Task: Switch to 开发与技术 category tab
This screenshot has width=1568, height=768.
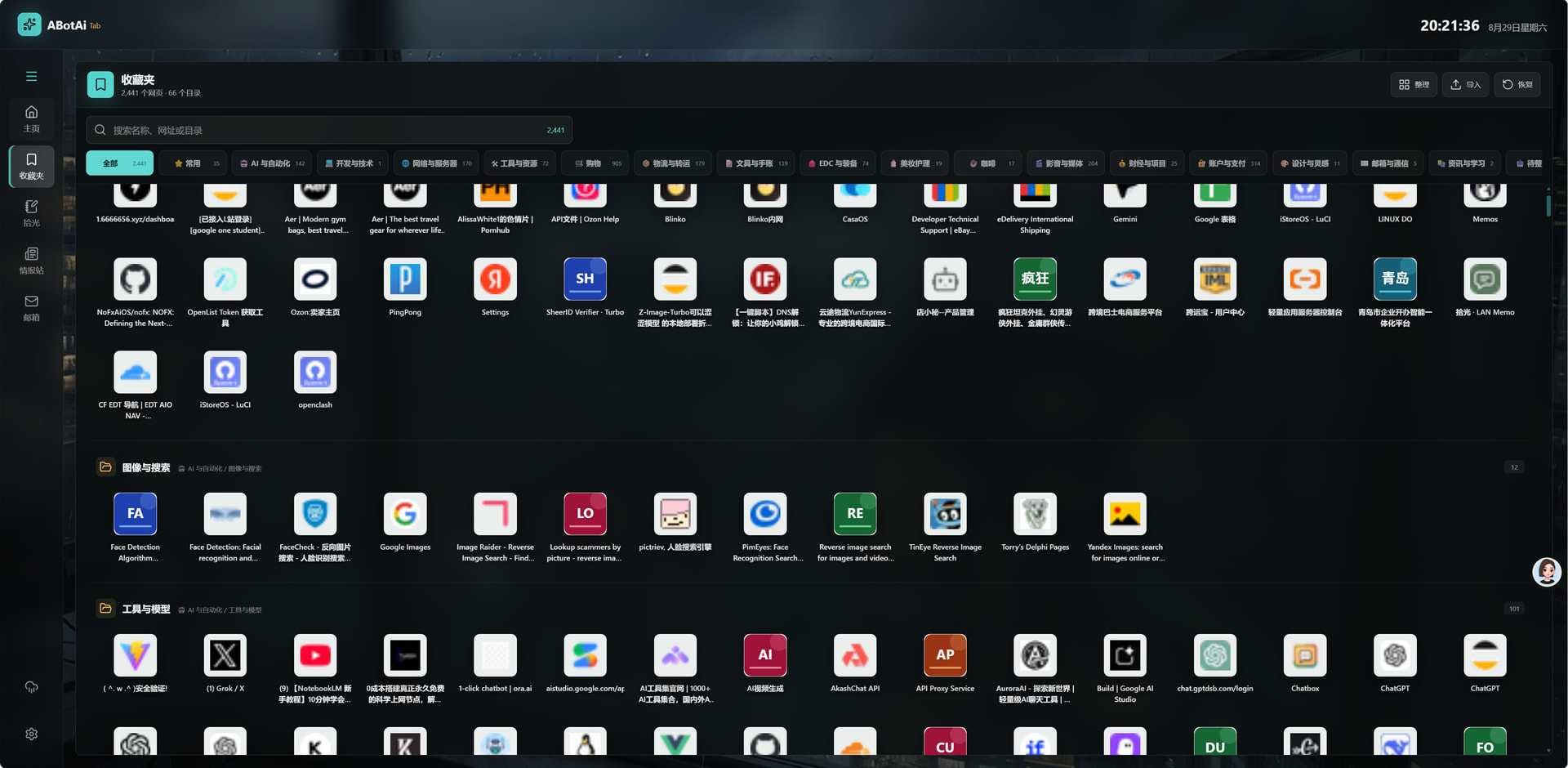Action: 353,163
